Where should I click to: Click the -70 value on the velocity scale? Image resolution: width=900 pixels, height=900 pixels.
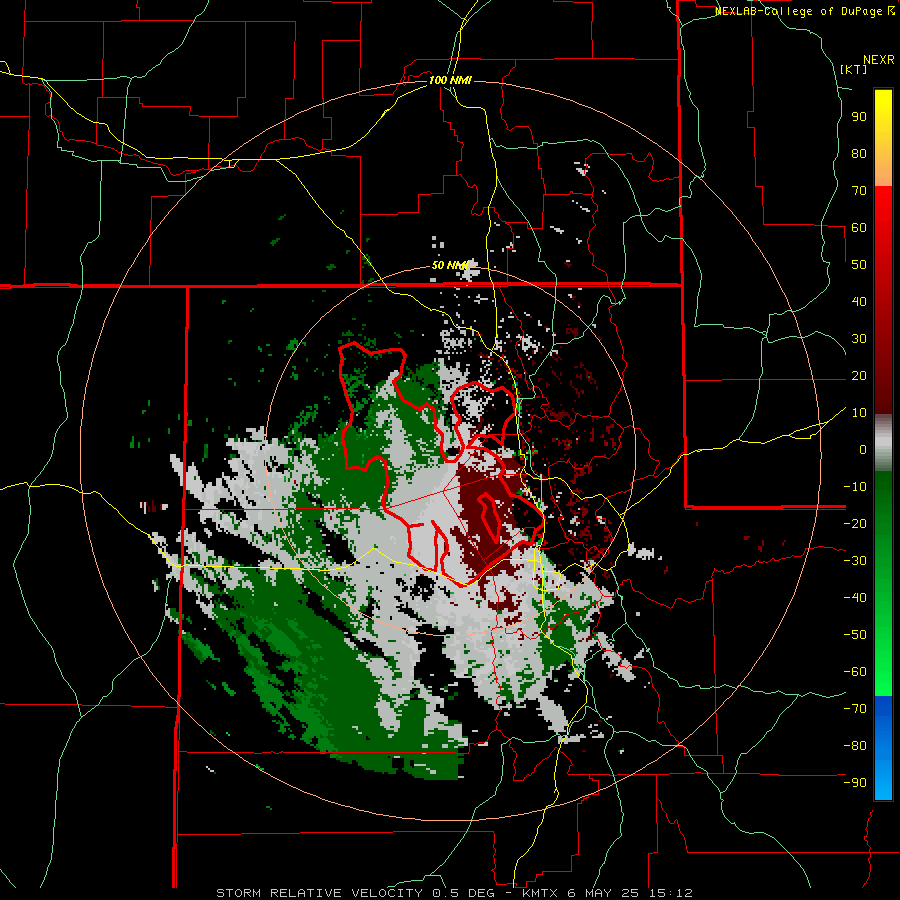[x=855, y=709]
